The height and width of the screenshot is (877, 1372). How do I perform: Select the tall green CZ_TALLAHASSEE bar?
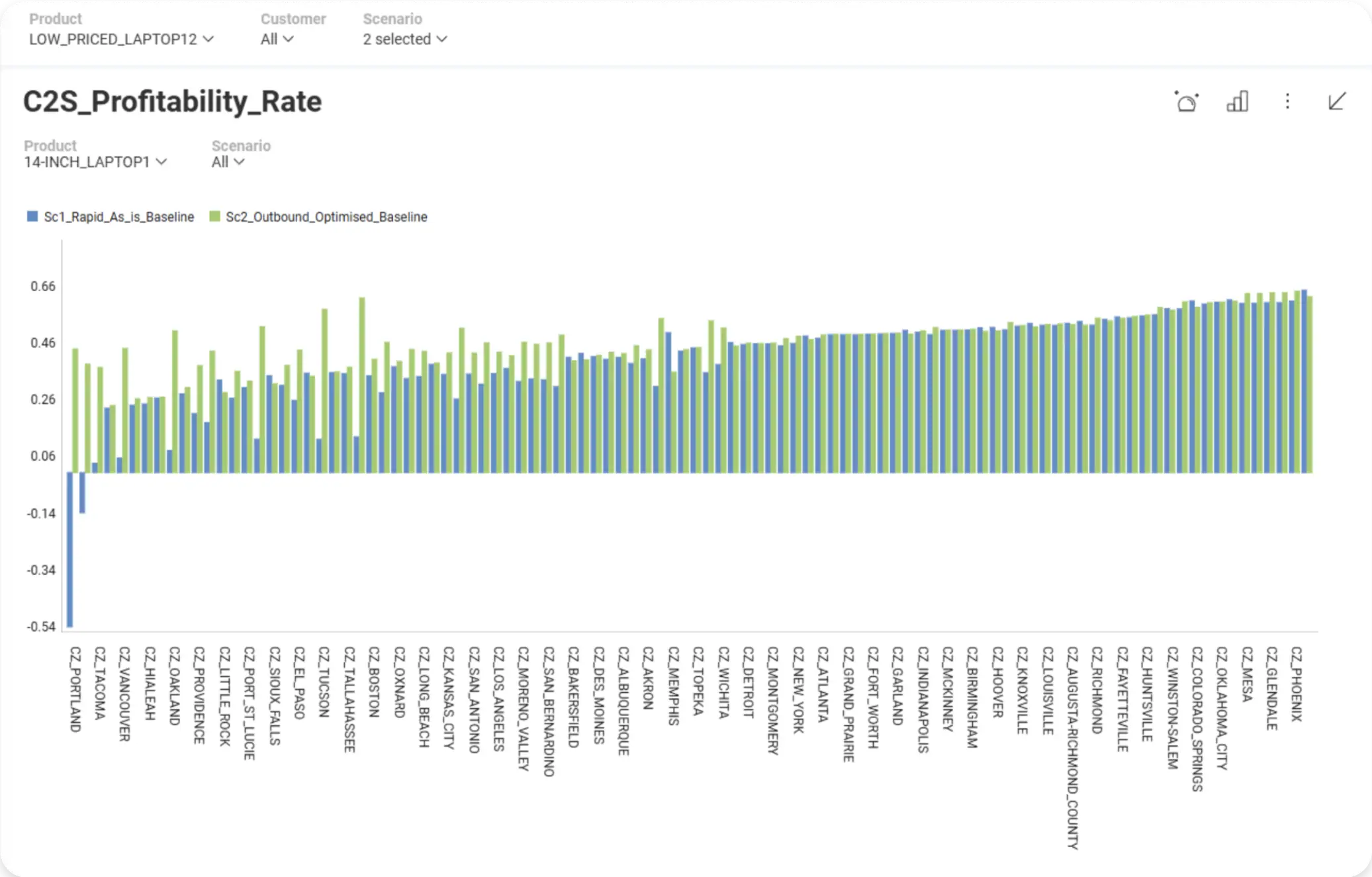362,384
